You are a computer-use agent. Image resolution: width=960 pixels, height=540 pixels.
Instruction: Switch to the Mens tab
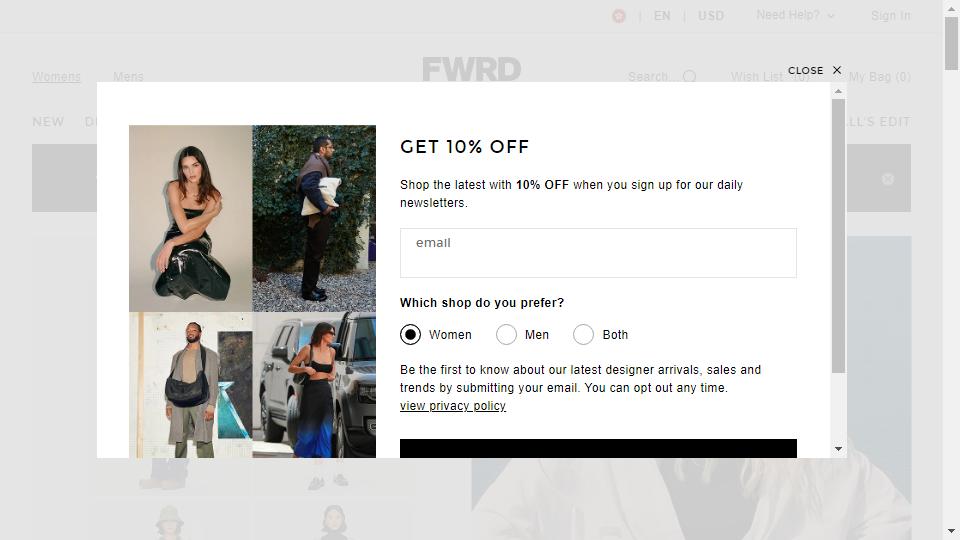point(128,77)
